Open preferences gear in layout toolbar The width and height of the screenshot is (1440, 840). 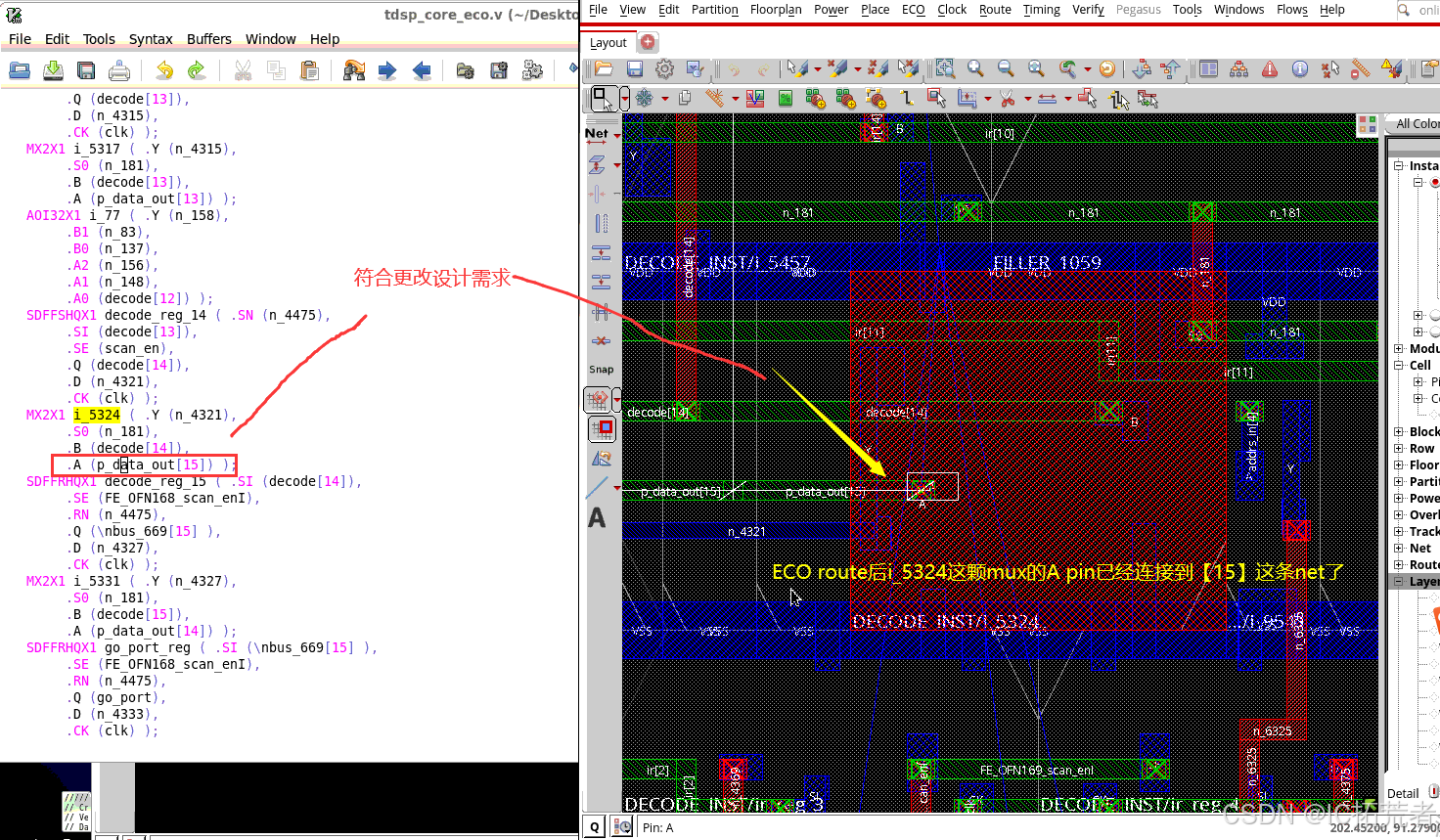665,68
